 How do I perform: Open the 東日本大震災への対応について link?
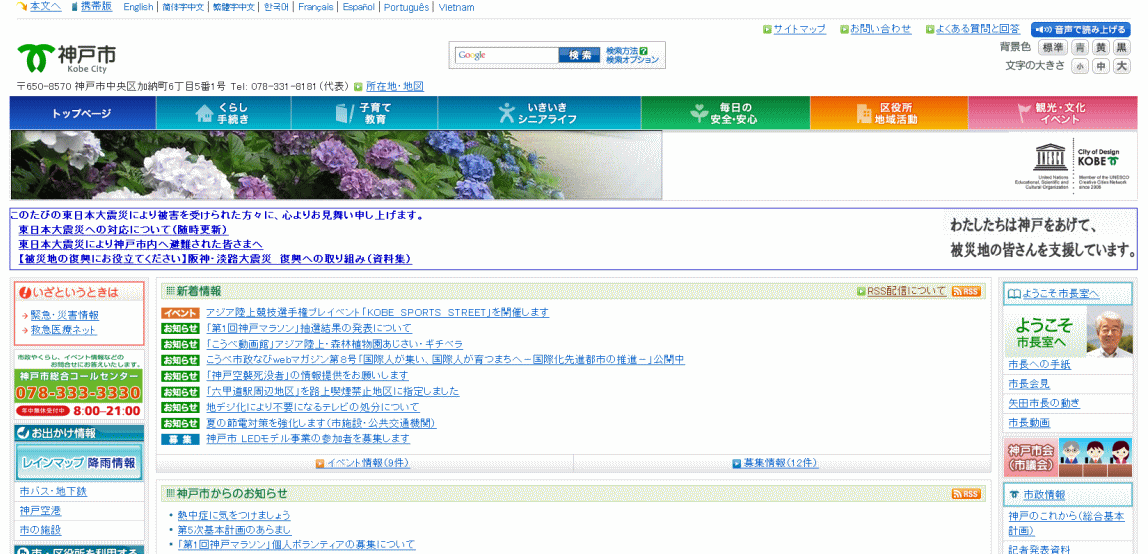(122, 230)
